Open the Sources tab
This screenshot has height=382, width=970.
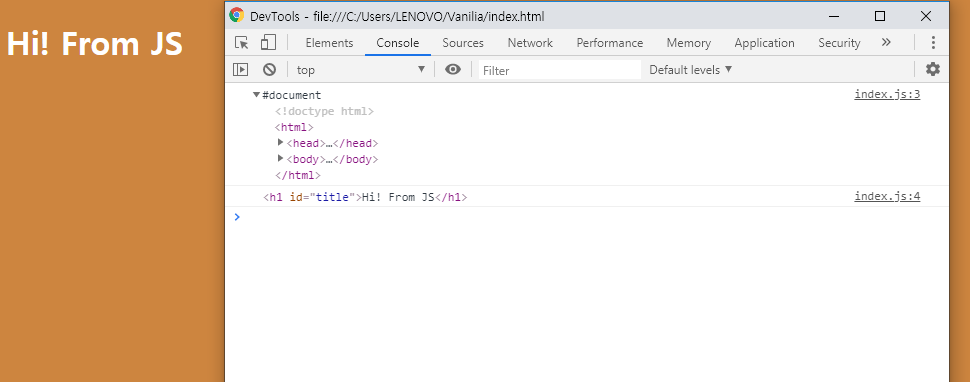(463, 43)
